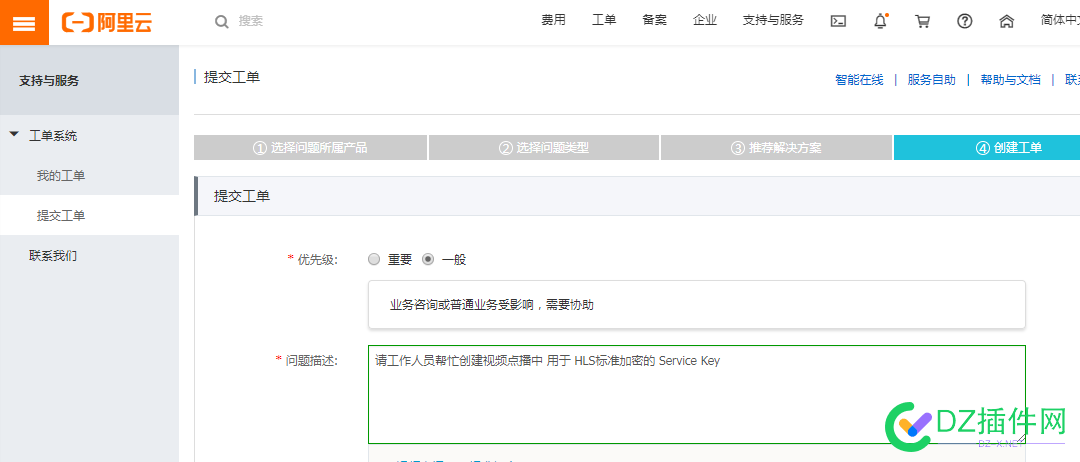Open the 工单 menu
The image size is (1080, 462).
coord(604,21)
